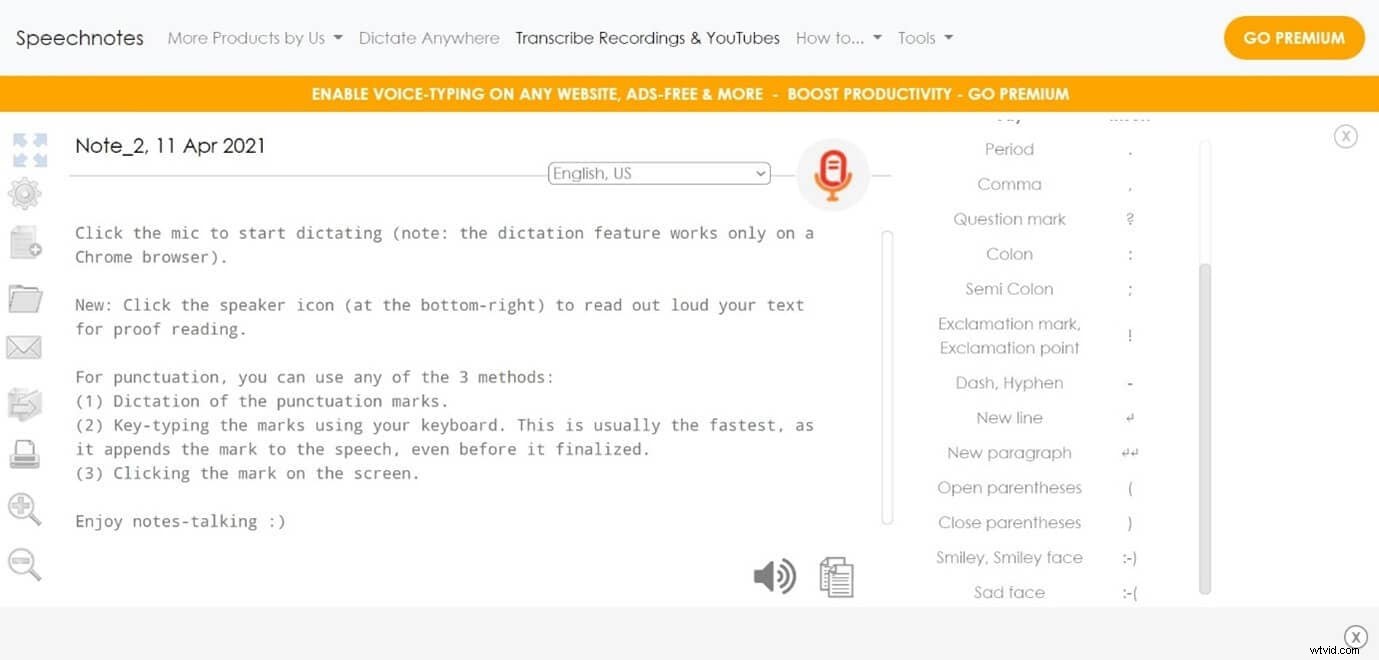
Task: Open the How to... menu
Action: pyautogui.click(x=838, y=38)
